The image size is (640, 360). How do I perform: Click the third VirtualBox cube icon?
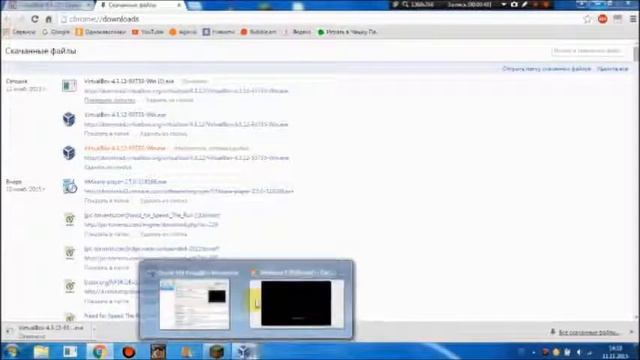point(69,153)
